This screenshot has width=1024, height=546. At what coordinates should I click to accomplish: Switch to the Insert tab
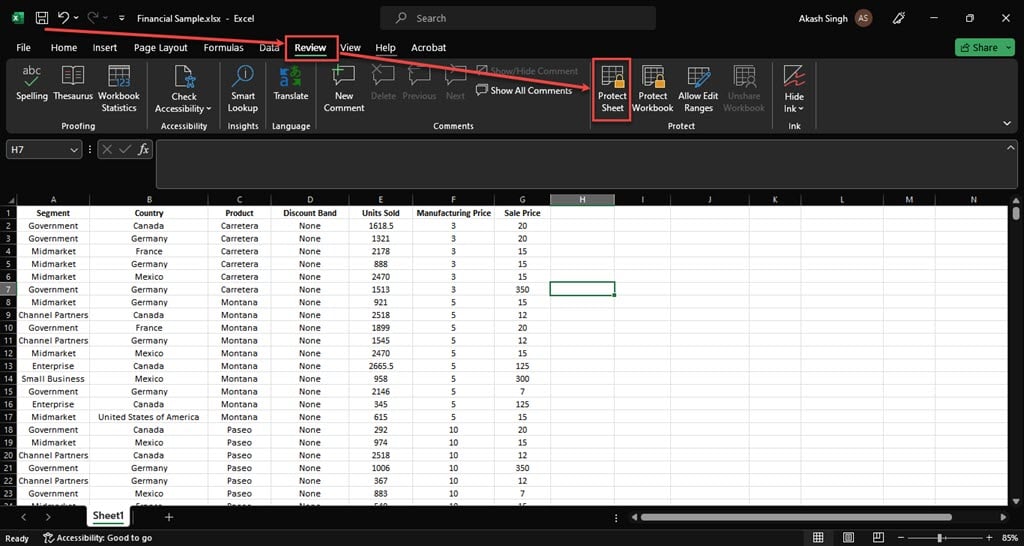point(105,48)
